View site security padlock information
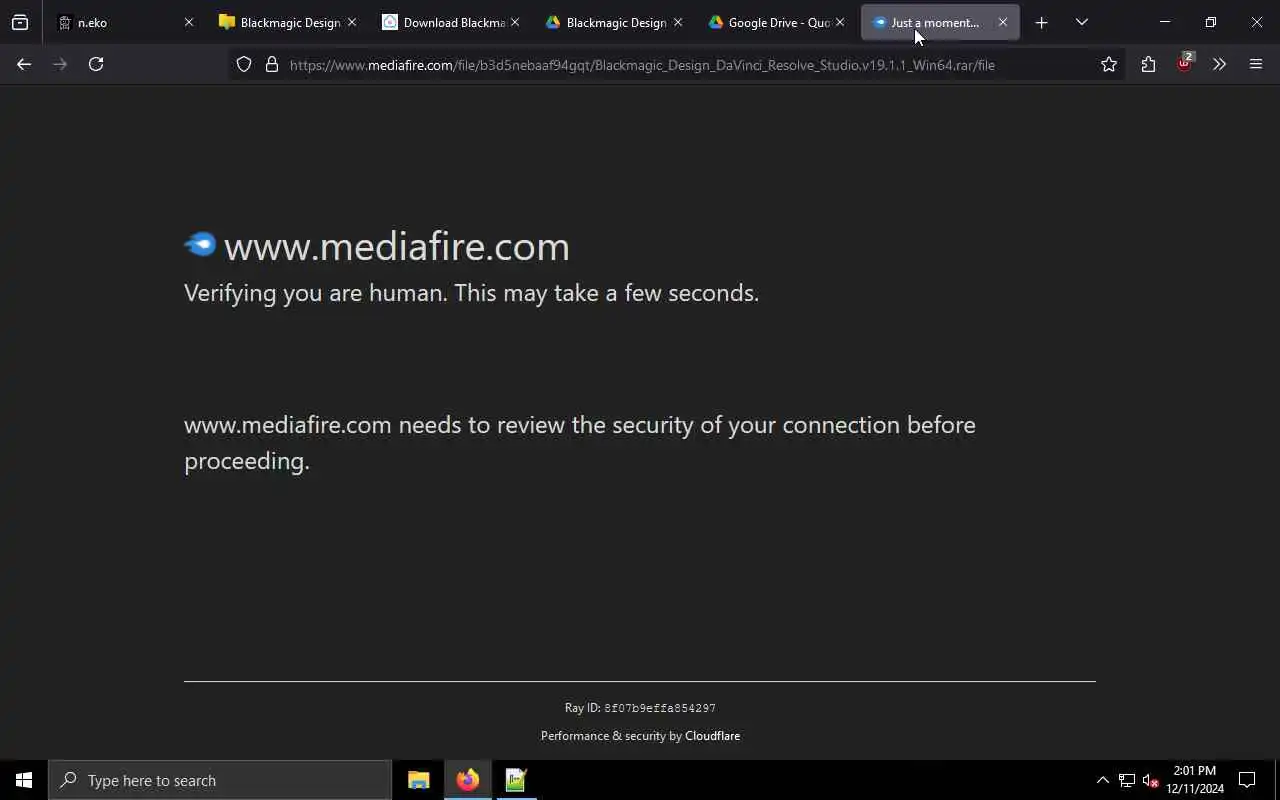 tap(271, 64)
